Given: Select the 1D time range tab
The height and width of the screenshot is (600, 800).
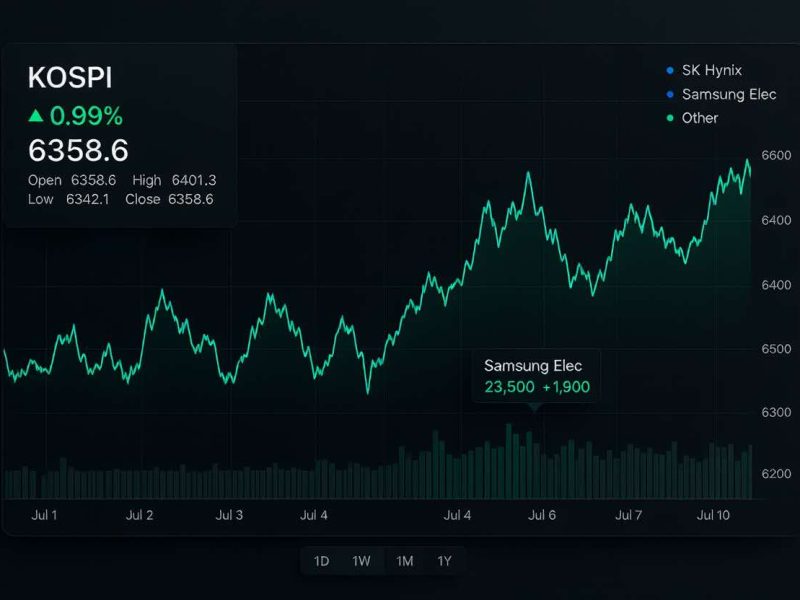Looking at the screenshot, I should pyautogui.click(x=321, y=561).
